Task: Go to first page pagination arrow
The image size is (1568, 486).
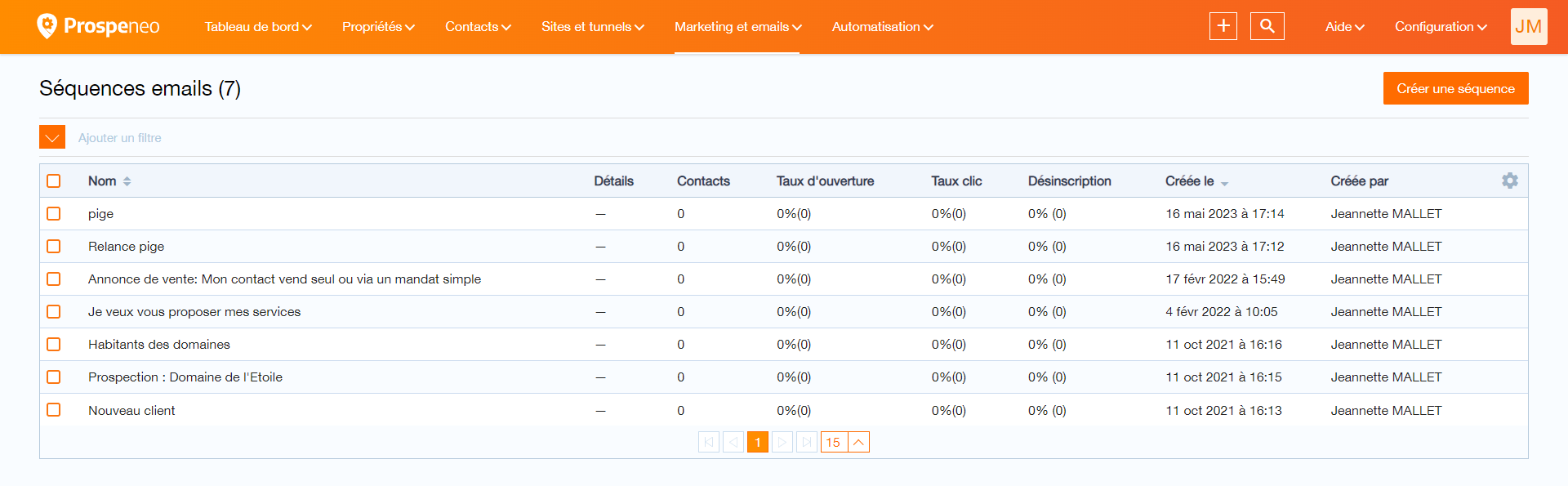Action: pyautogui.click(x=709, y=442)
